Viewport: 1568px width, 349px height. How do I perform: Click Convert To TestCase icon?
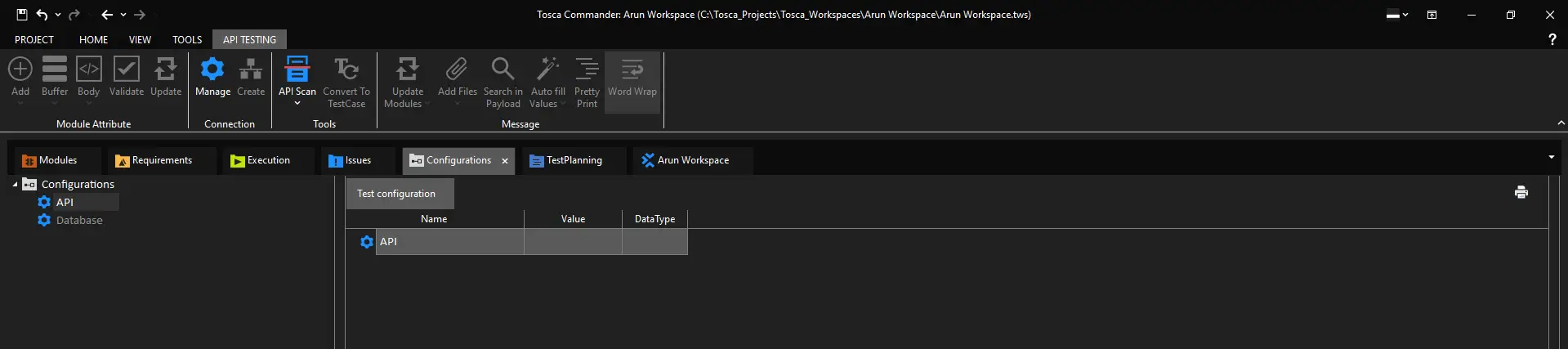point(346,69)
